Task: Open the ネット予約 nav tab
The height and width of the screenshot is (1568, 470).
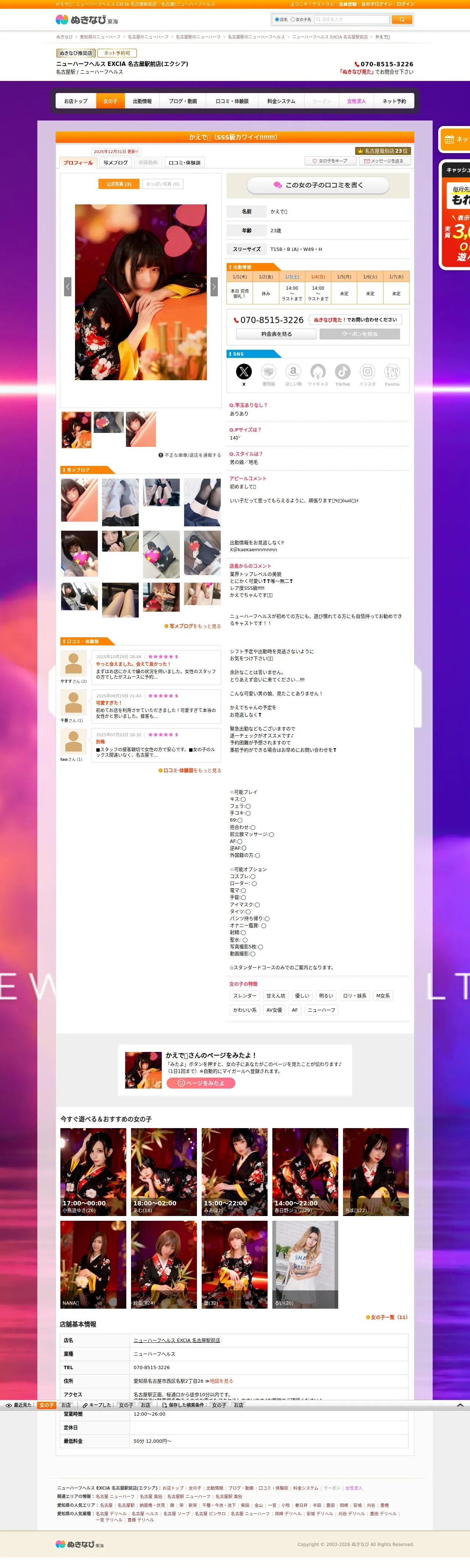Action: click(394, 101)
